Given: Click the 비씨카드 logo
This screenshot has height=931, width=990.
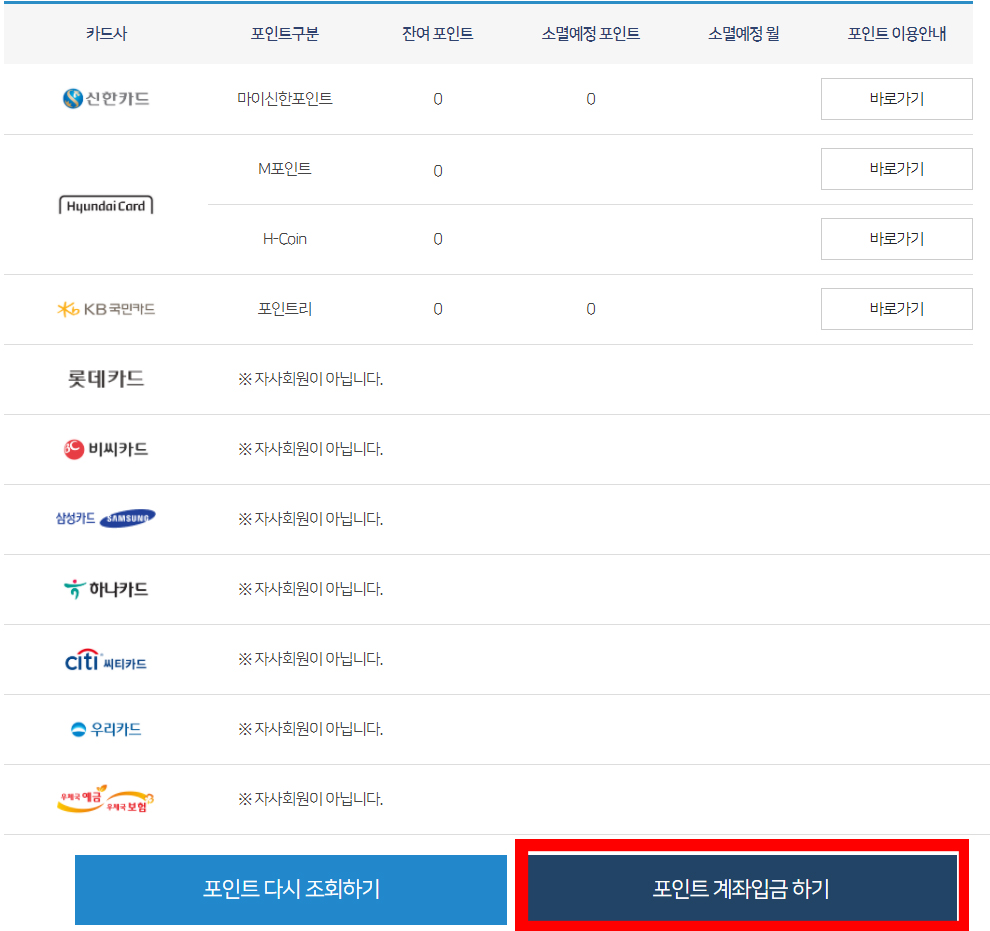Looking at the screenshot, I should point(106,449).
